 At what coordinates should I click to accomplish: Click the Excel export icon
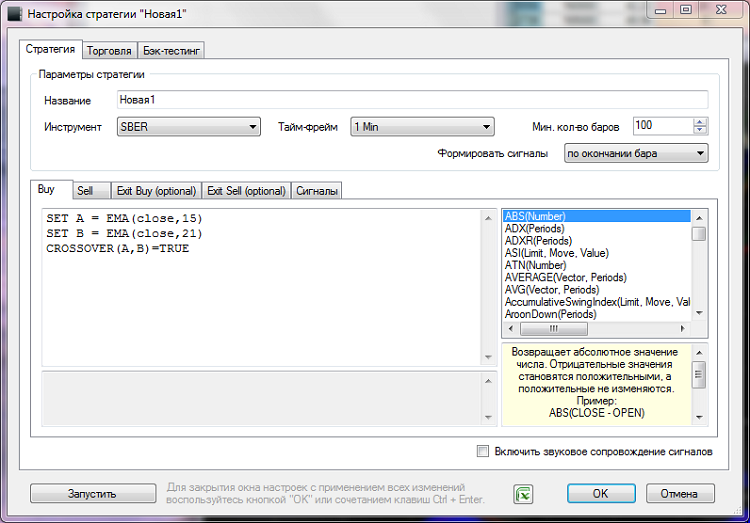tap(523, 494)
